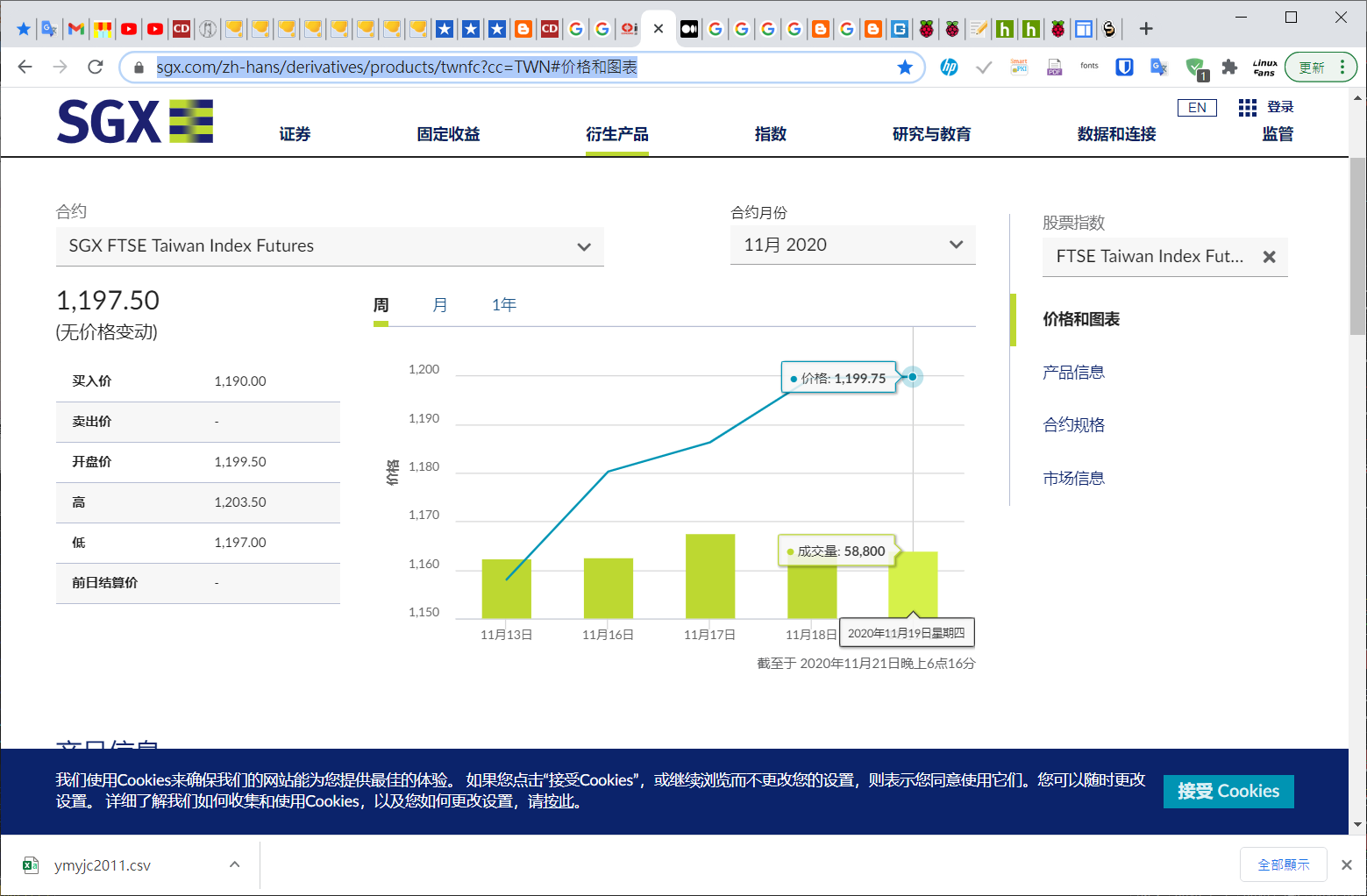Screen dimensions: 1367x896
Task: Click the 更新 Chrome update button
Action: pyautogui.click(x=1312, y=68)
